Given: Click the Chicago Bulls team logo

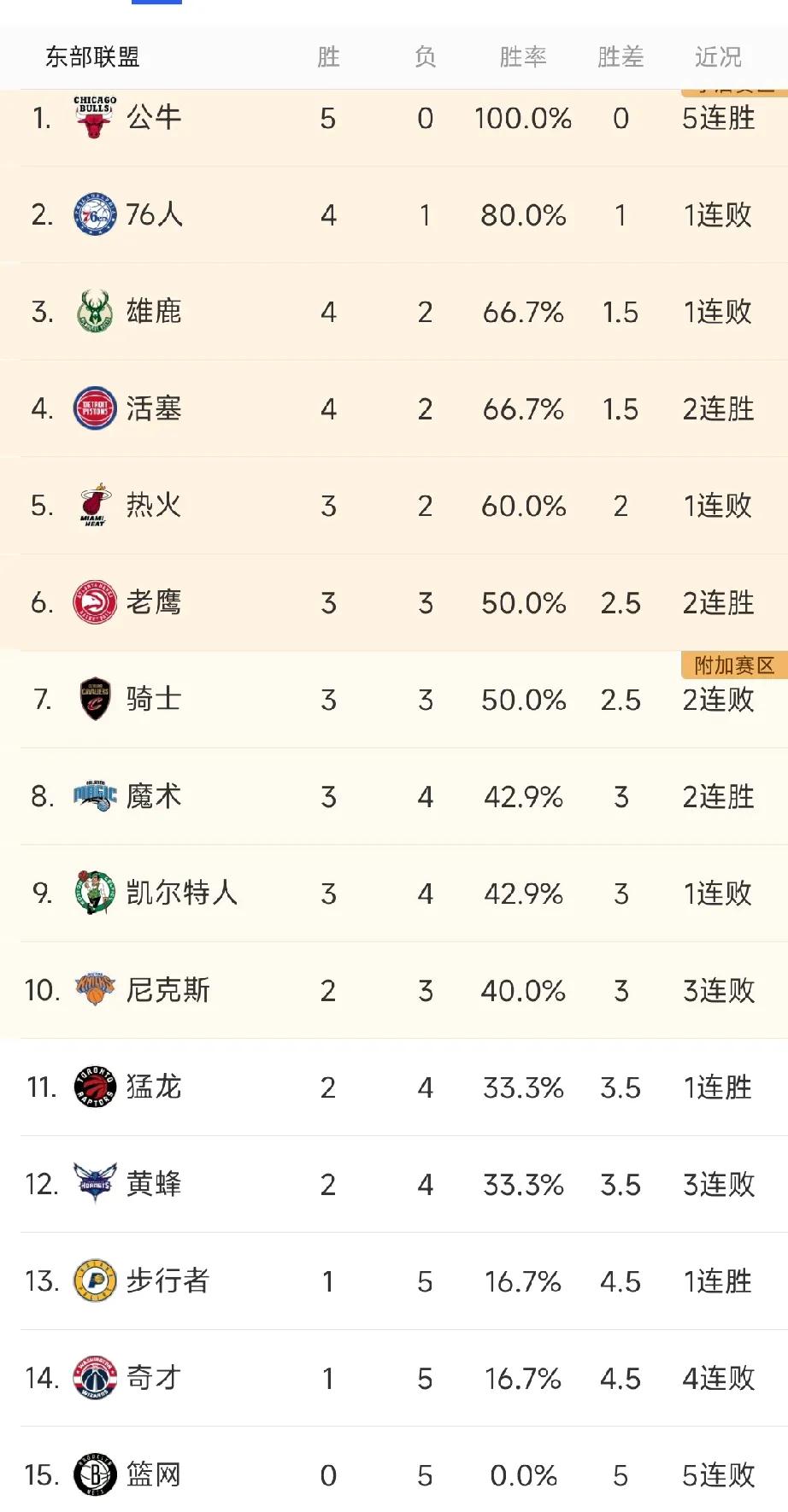Looking at the screenshot, I should [95, 117].
